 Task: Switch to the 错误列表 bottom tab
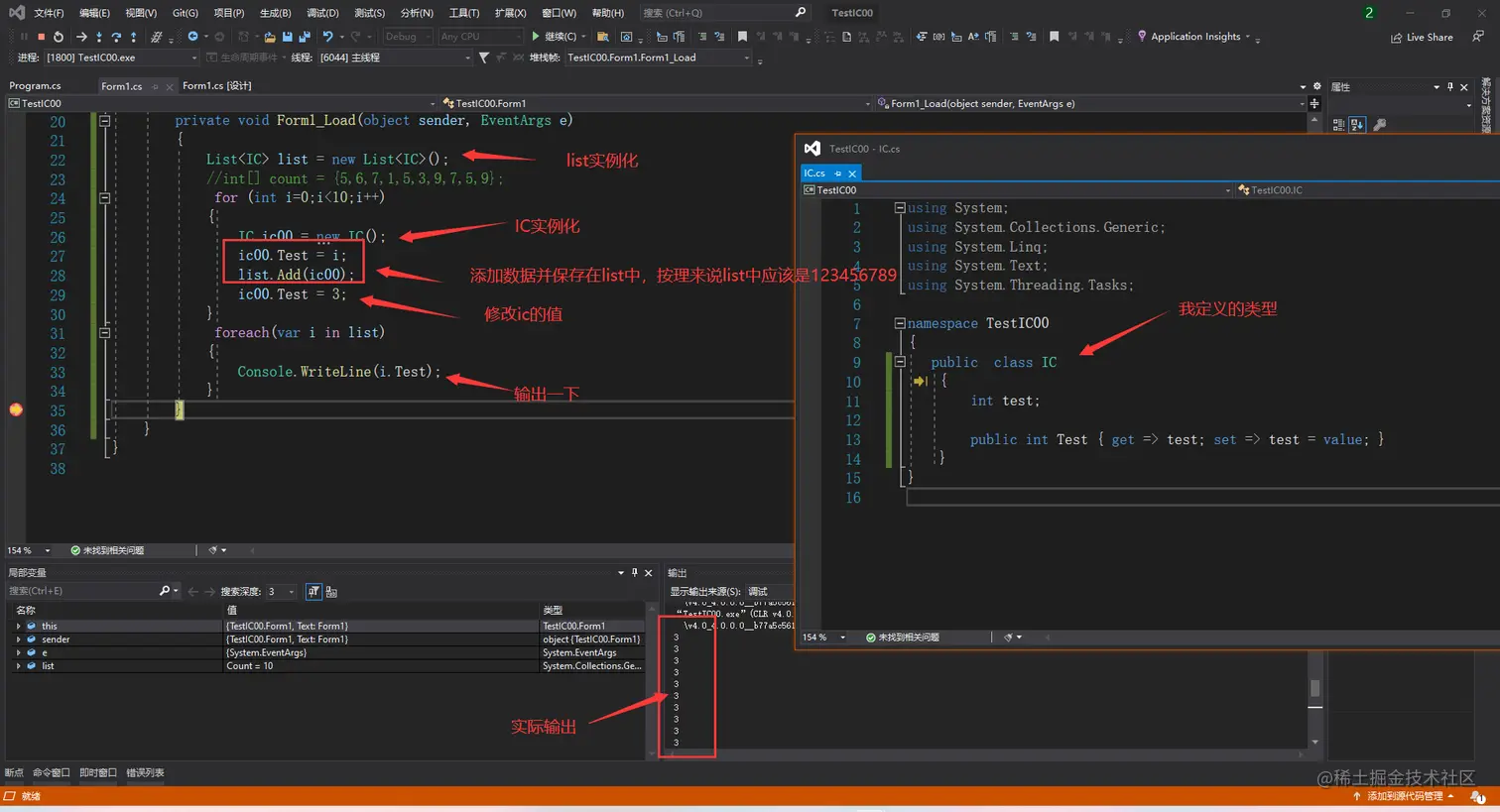point(145,772)
